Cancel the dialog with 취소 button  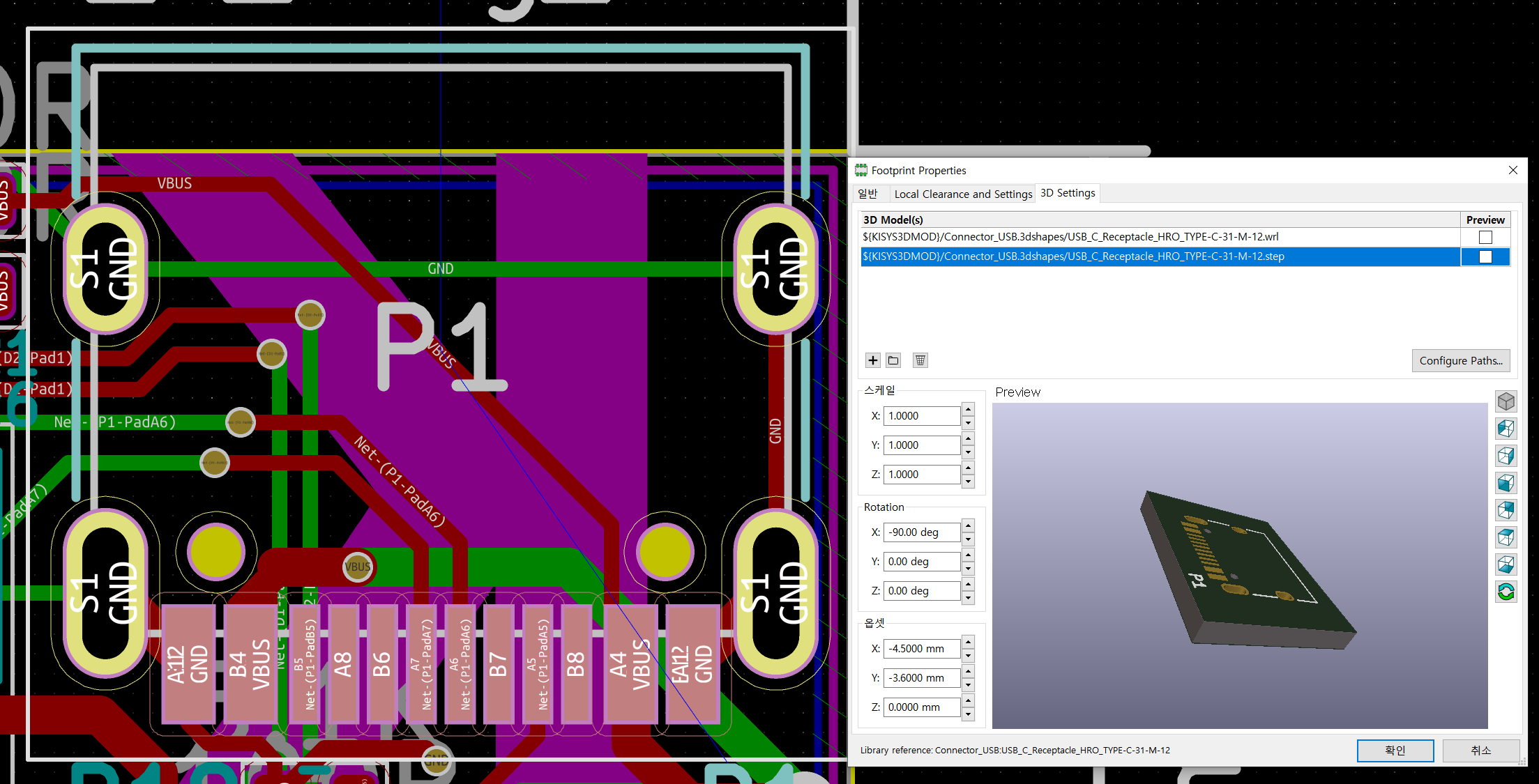point(1480,750)
